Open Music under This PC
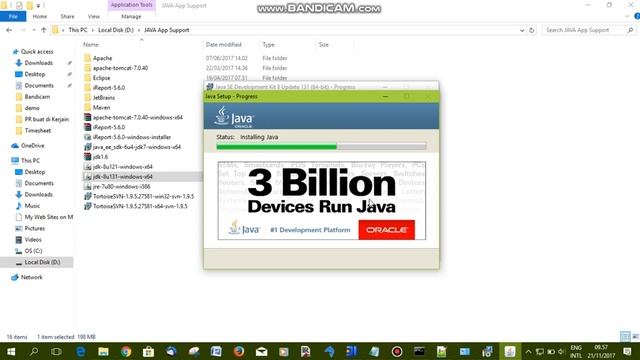Viewport: 640px width, 360px height. [32, 206]
